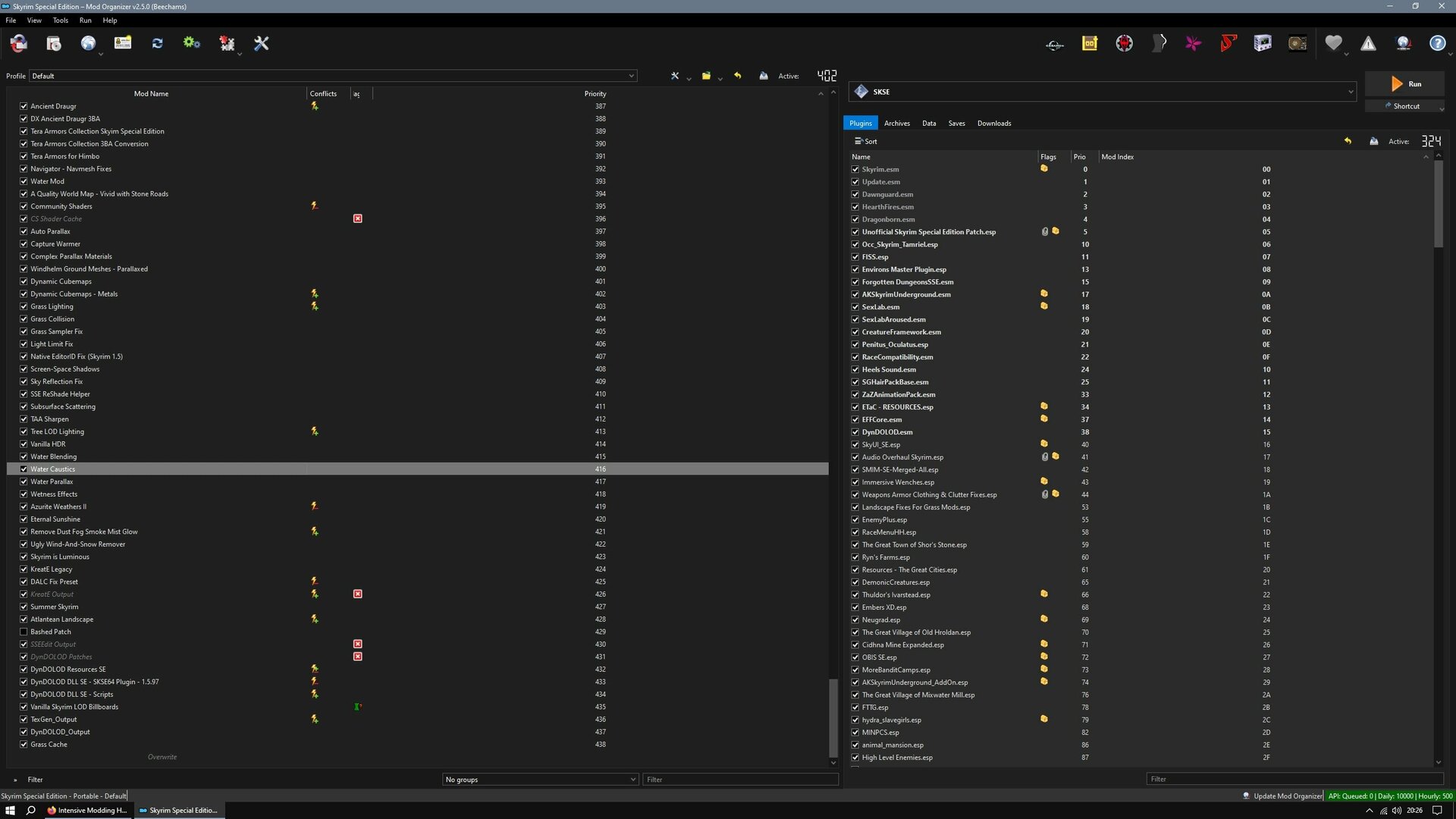Click the pink flower shortcut icon
Viewport: 1456px width, 819px height.
pyautogui.click(x=1194, y=44)
